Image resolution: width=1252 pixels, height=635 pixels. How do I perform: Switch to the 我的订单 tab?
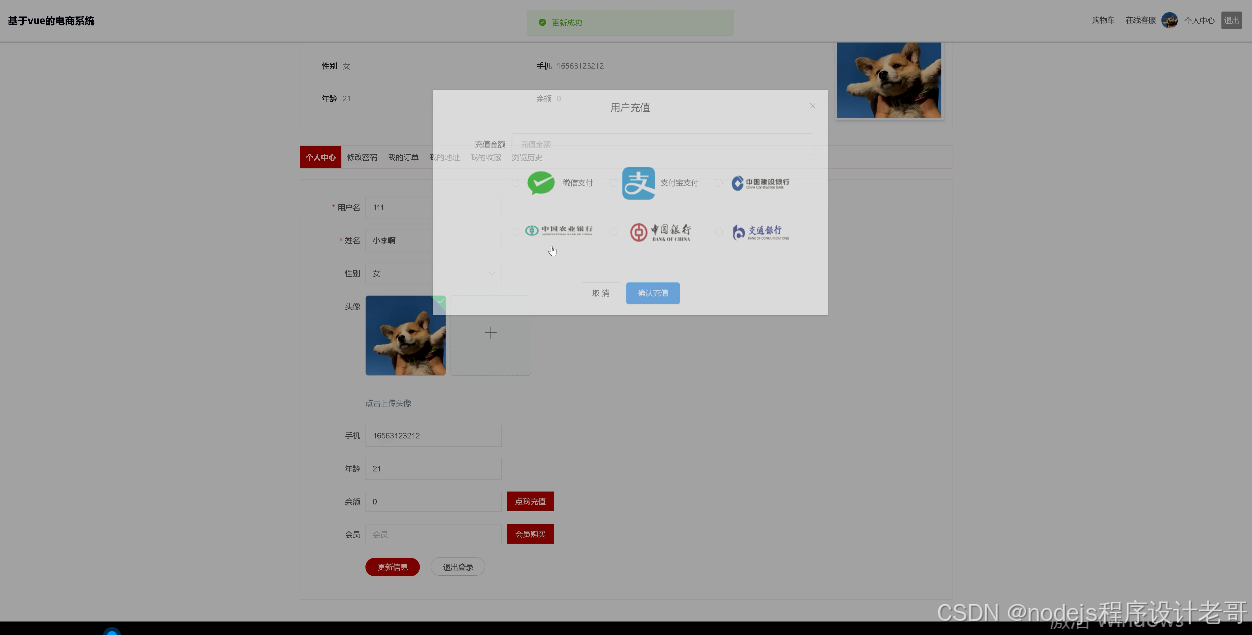403,157
